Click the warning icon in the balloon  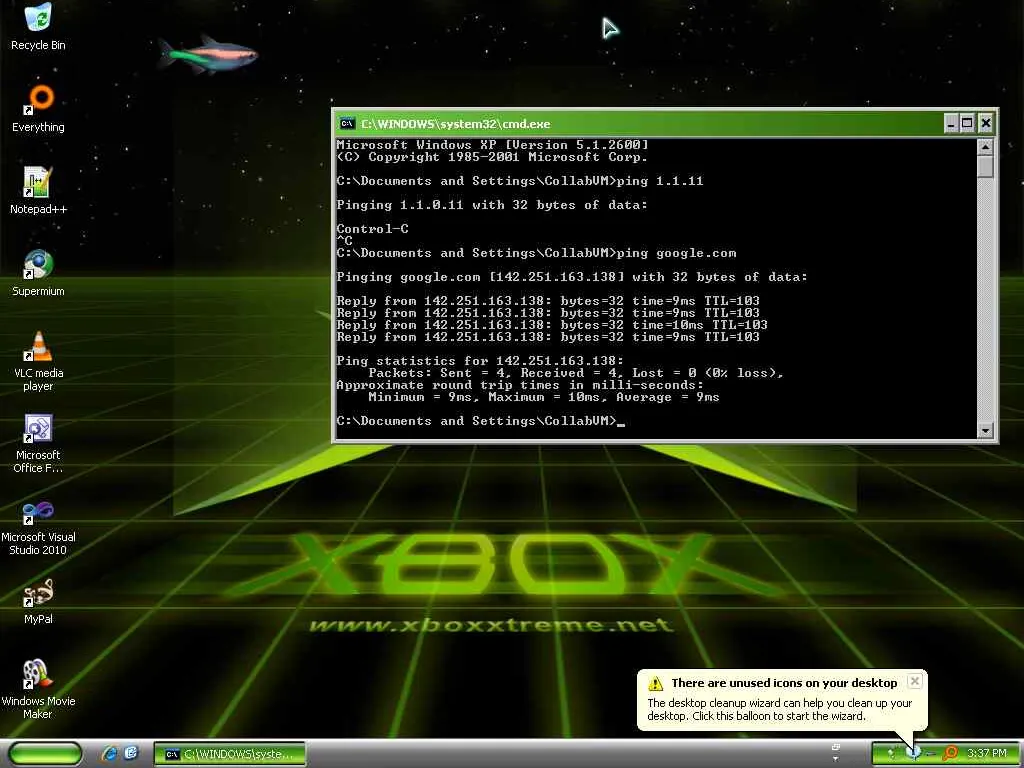pyautogui.click(x=655, y=684)
